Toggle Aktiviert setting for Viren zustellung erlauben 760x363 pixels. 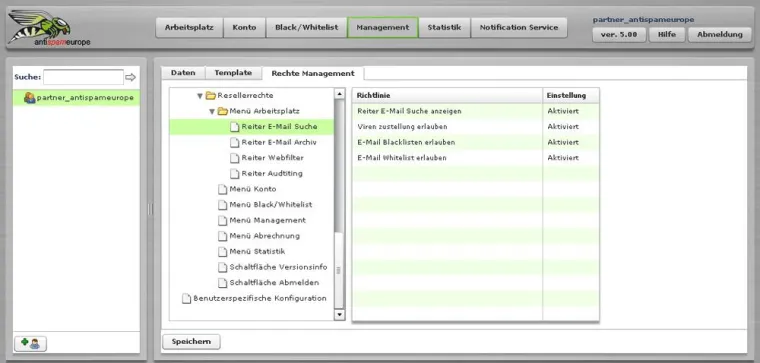(563, 126)
